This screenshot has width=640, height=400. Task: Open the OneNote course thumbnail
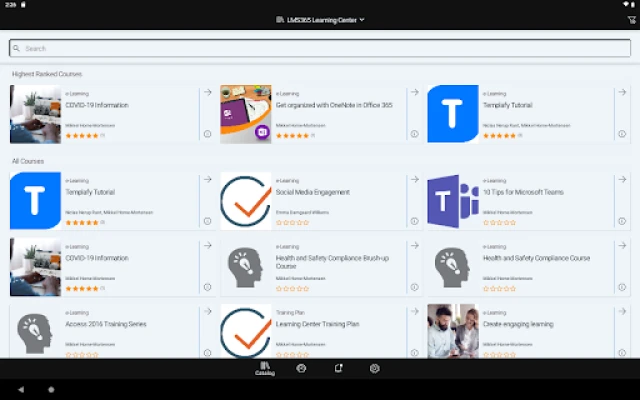tap(246, 114)
